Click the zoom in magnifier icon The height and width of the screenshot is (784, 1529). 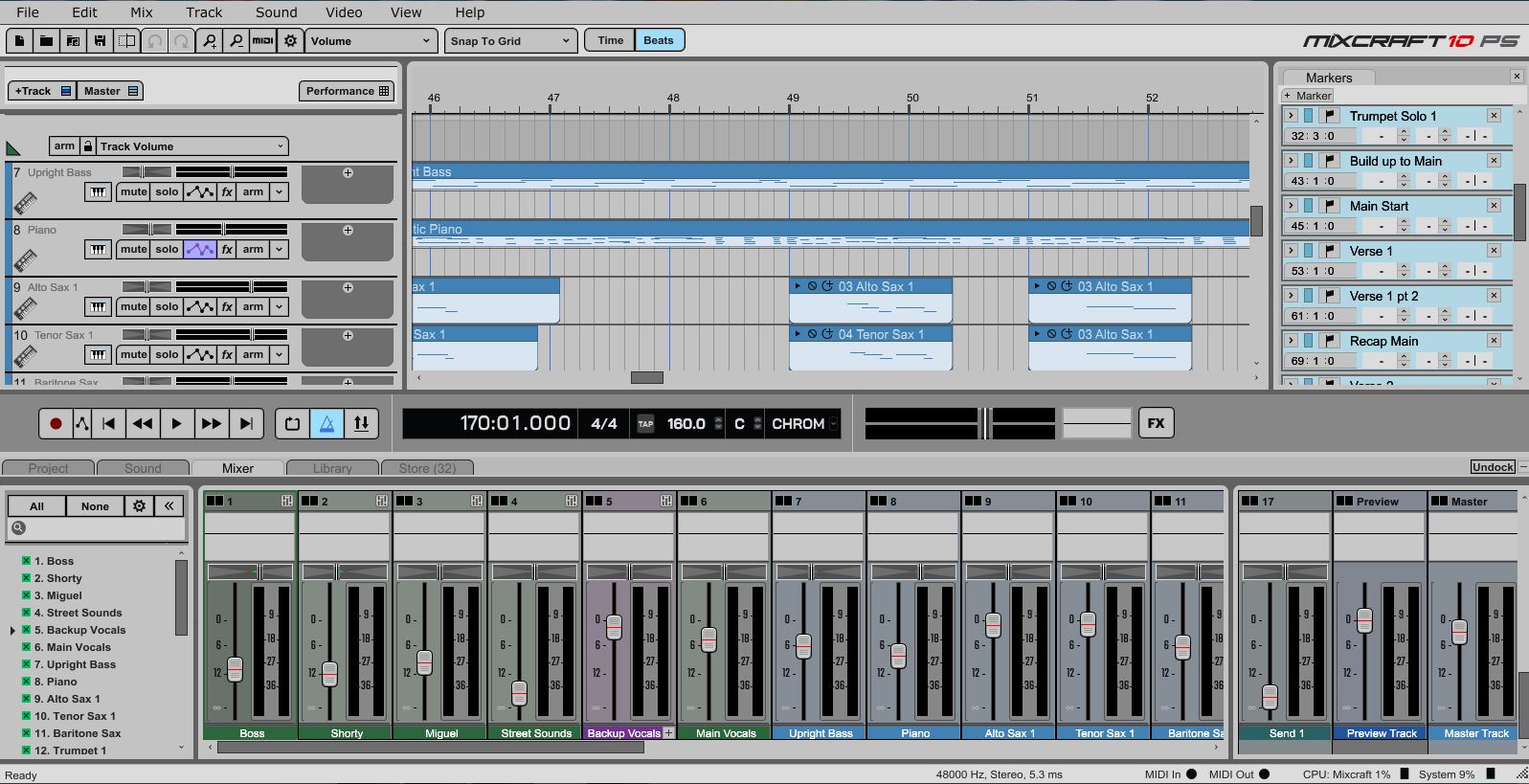point(209,41)
